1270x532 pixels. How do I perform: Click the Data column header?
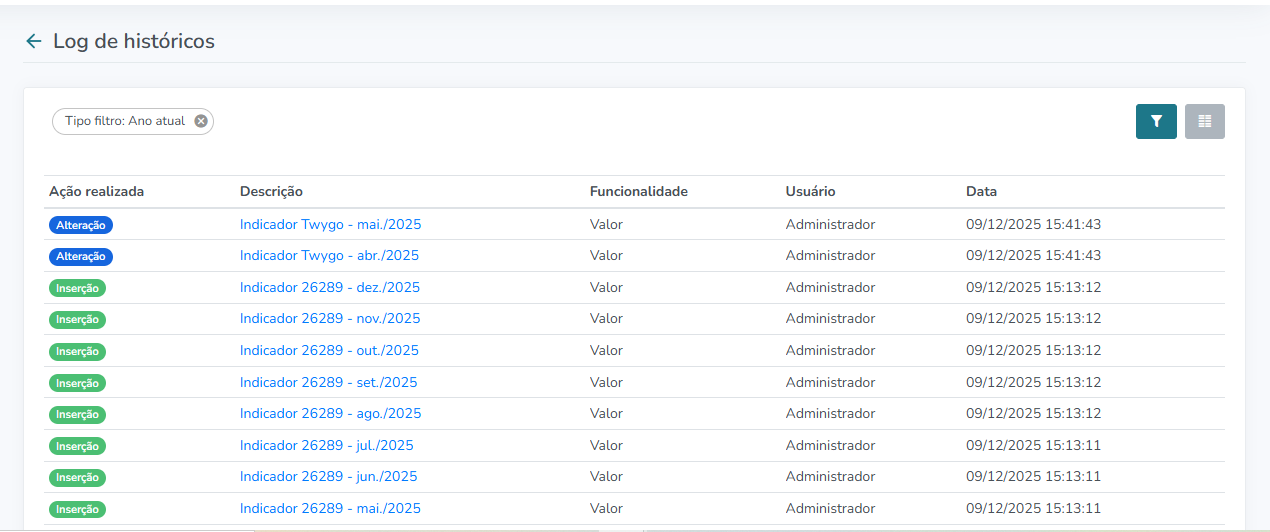(x=981, y=191)
